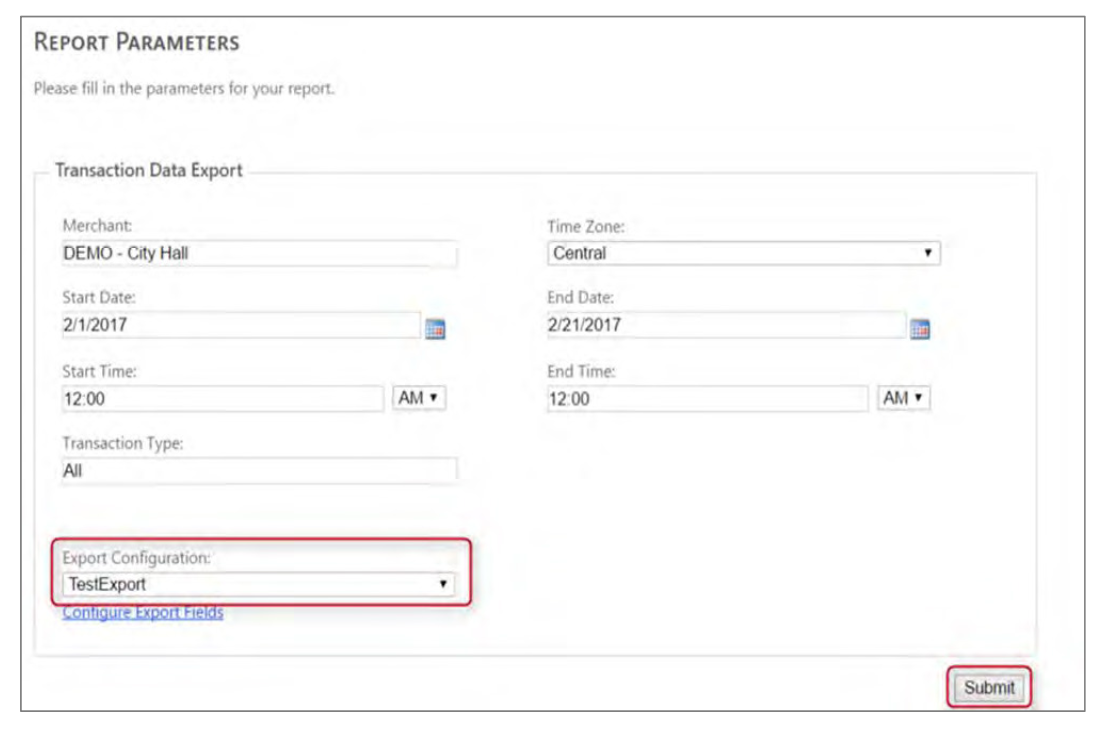This screenshot has width=1108, height=734.
Task: Focus the Start Date field showing 2/1/2017
Action: (x=240, y=325)
